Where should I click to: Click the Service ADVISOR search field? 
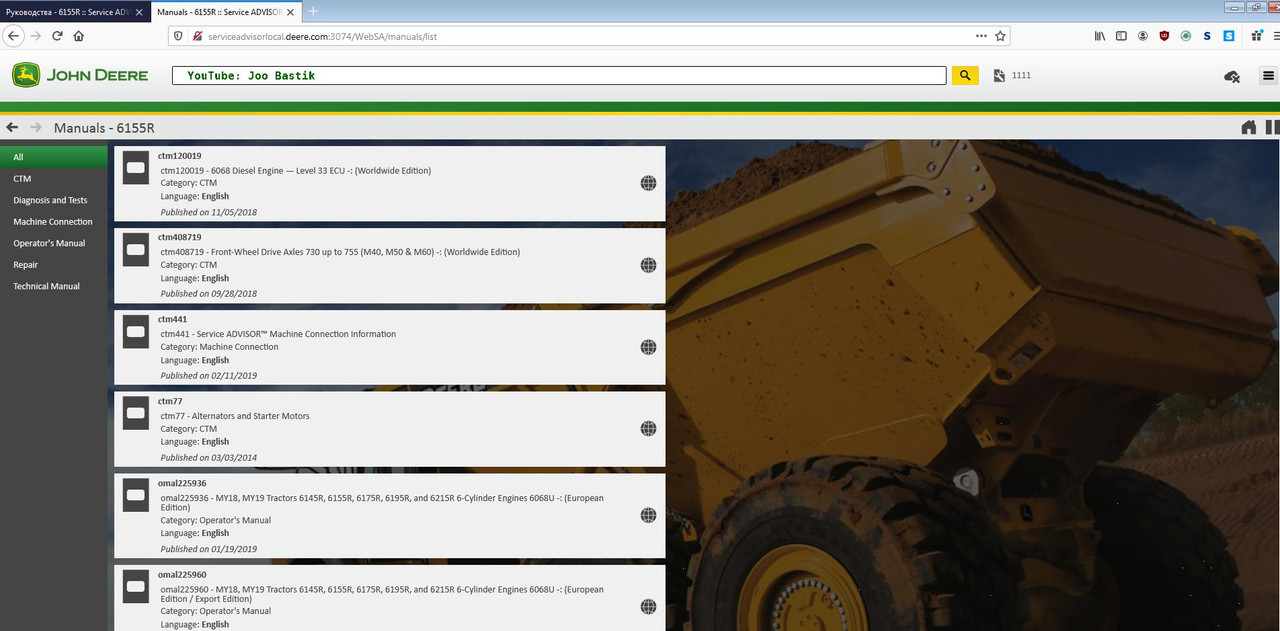click(559, 75)
